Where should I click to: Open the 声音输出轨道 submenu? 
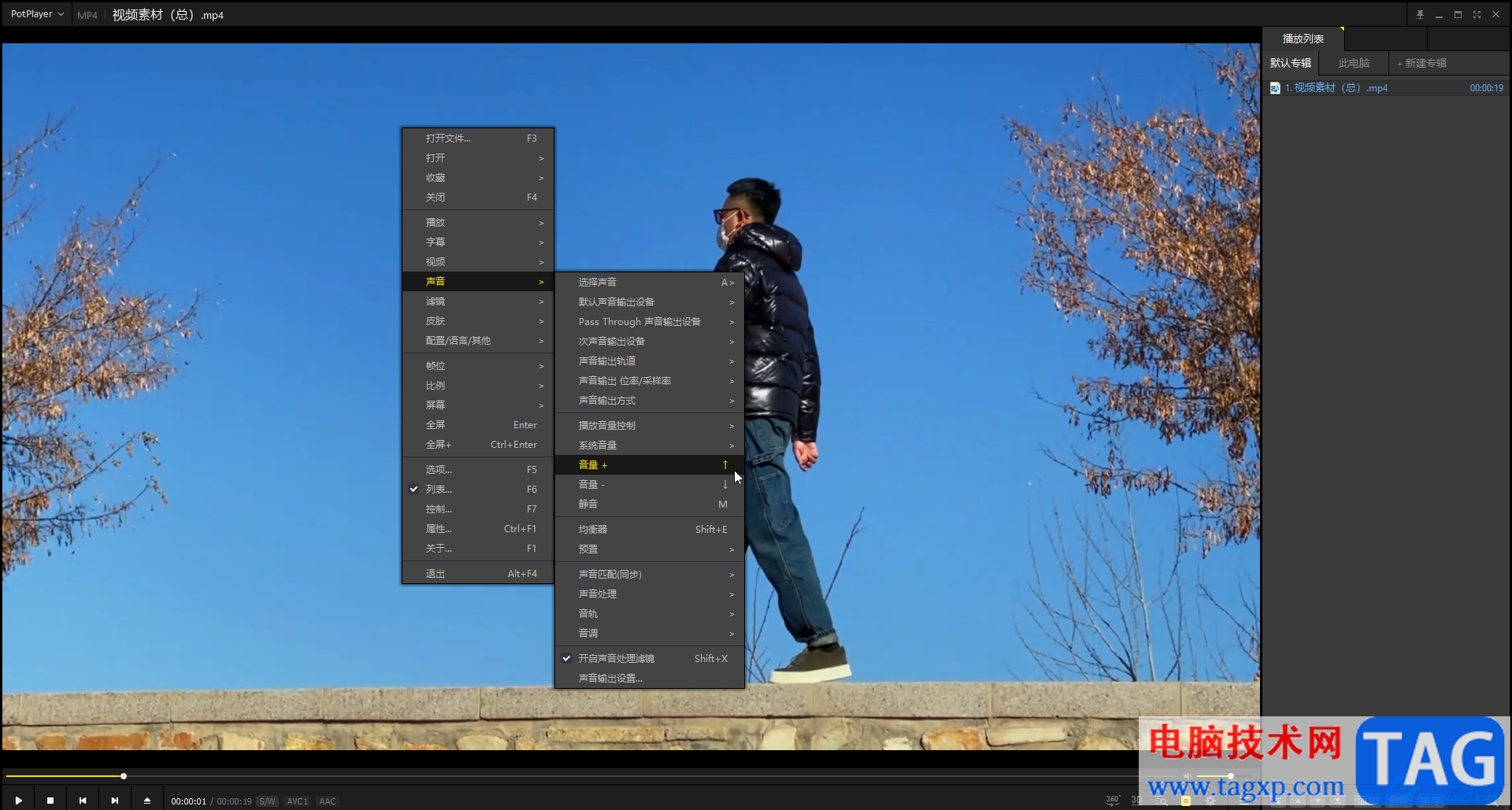click(x=650, y=361)
